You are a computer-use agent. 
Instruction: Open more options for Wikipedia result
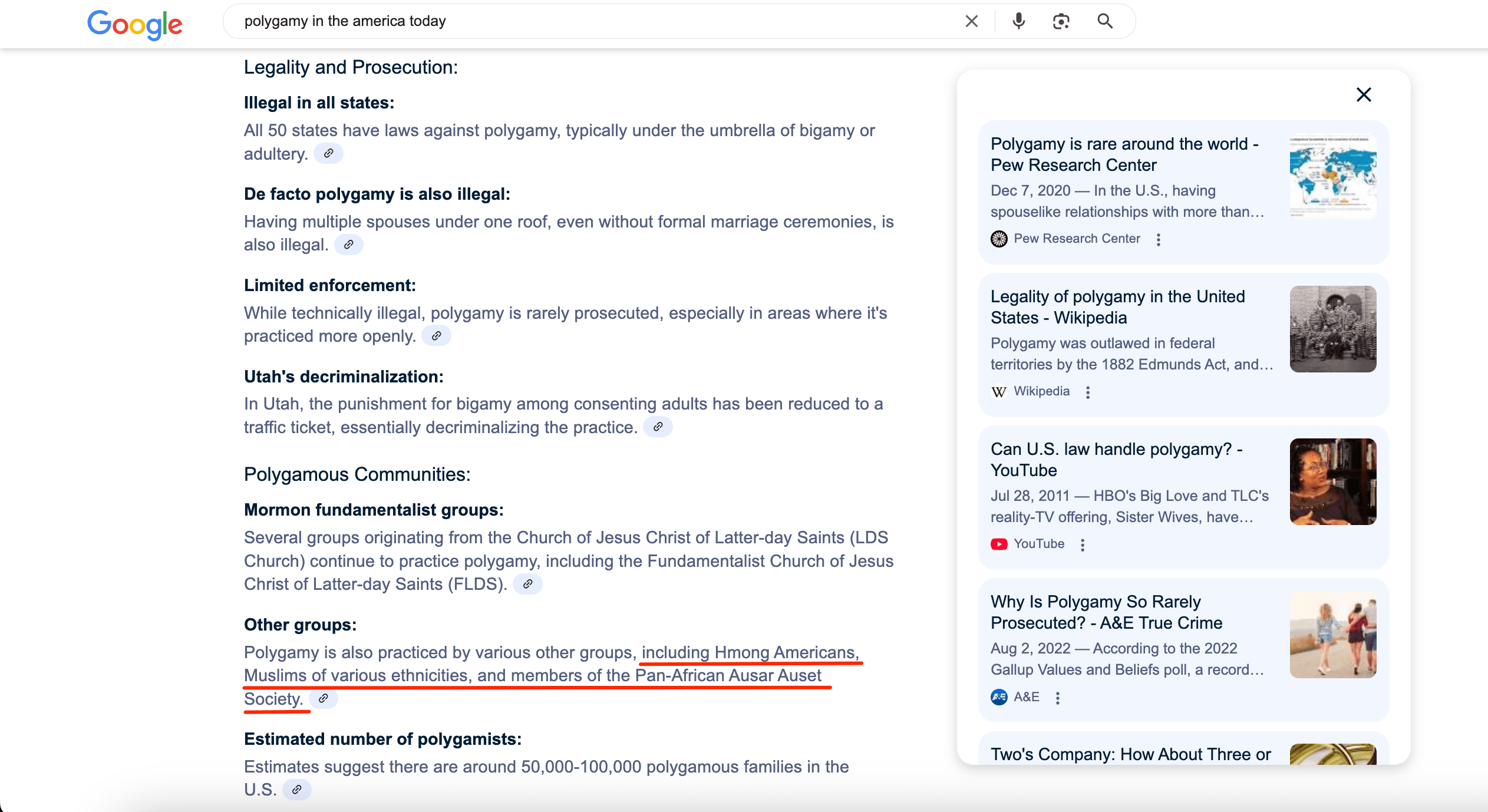tap(1088, 392)
